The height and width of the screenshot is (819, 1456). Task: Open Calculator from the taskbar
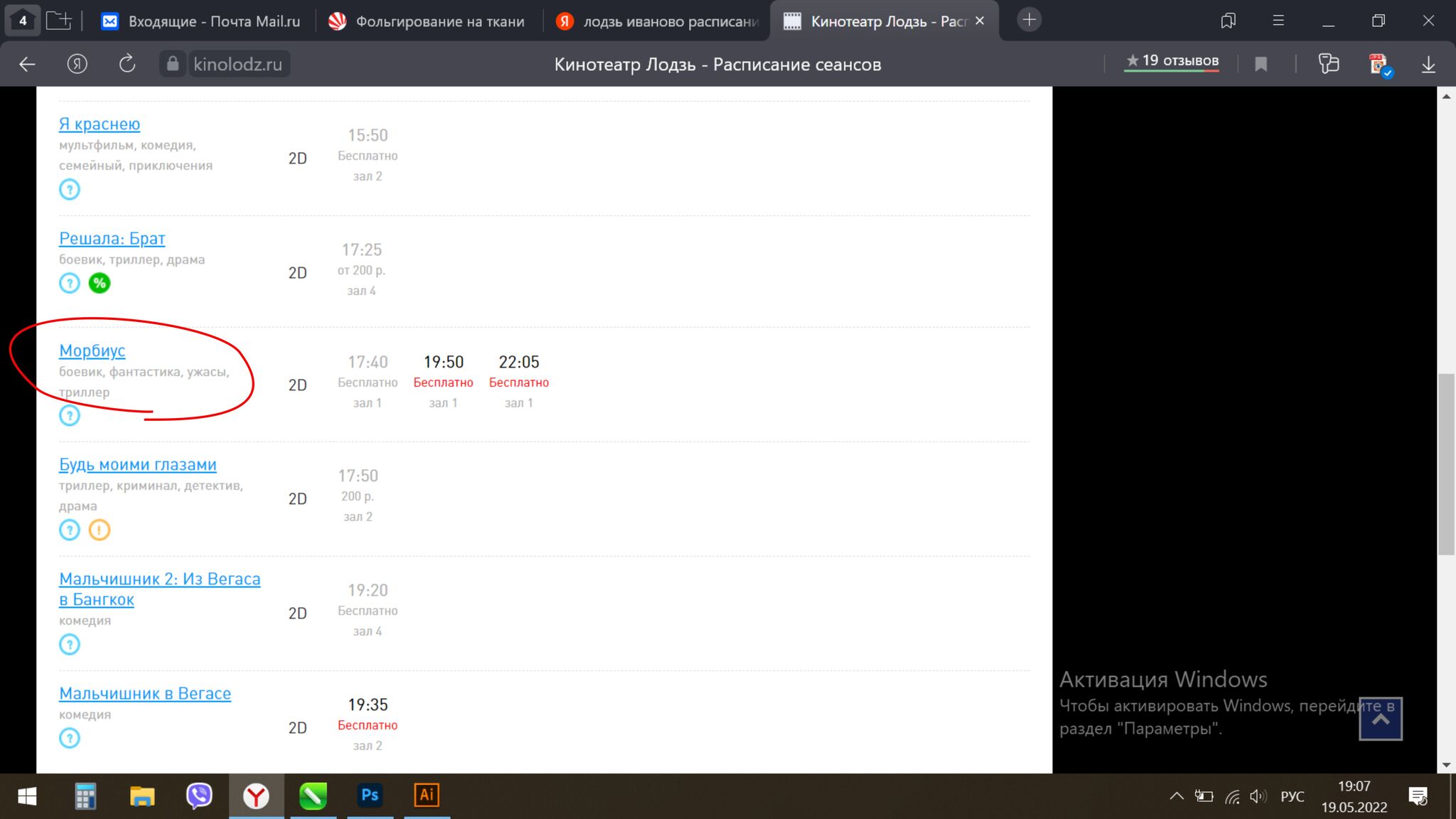click(x=85, y=796)
